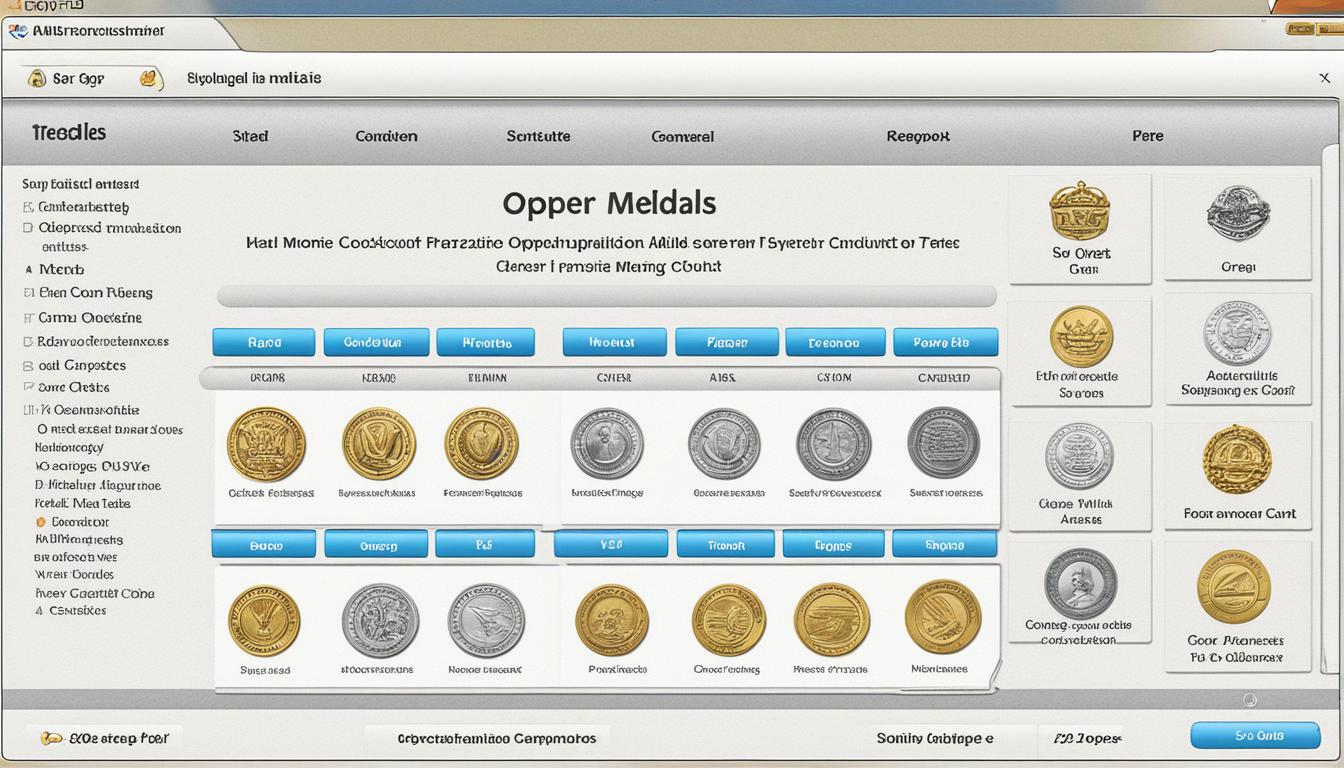Enable the oatl Canpostes checkbox
Viewport: 1344px width, 768px height.
pos(28,365)
